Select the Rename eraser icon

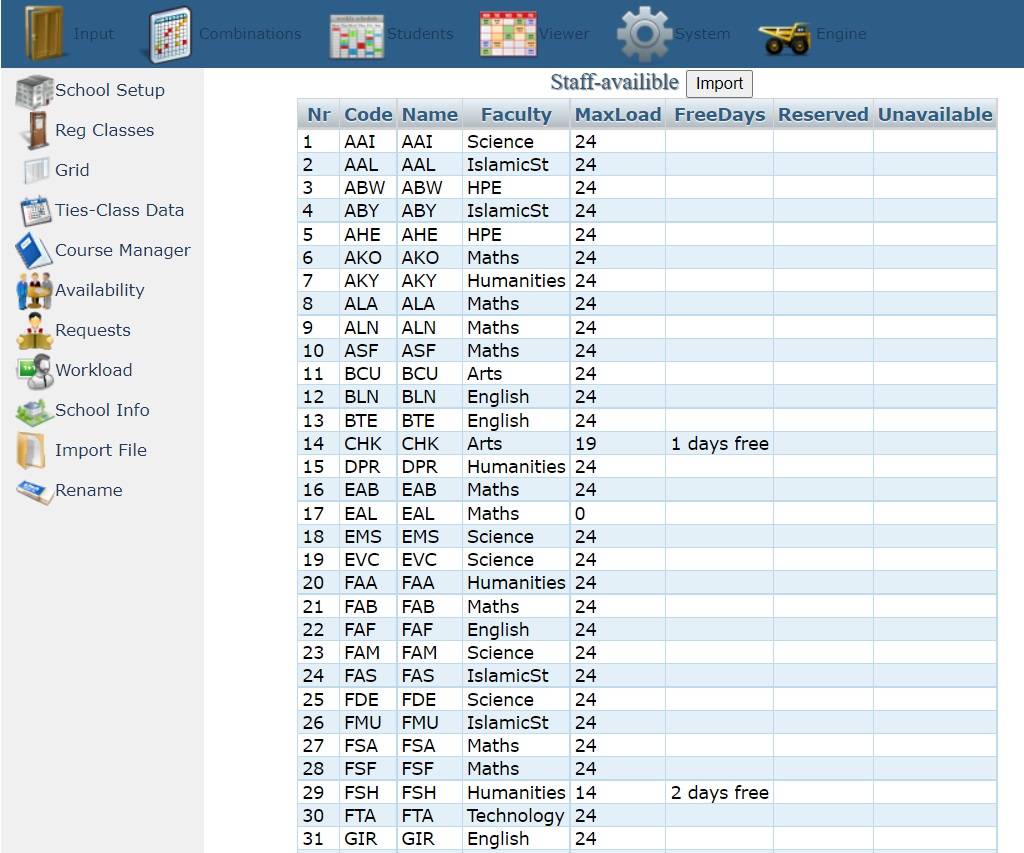(x=34, y=491)
